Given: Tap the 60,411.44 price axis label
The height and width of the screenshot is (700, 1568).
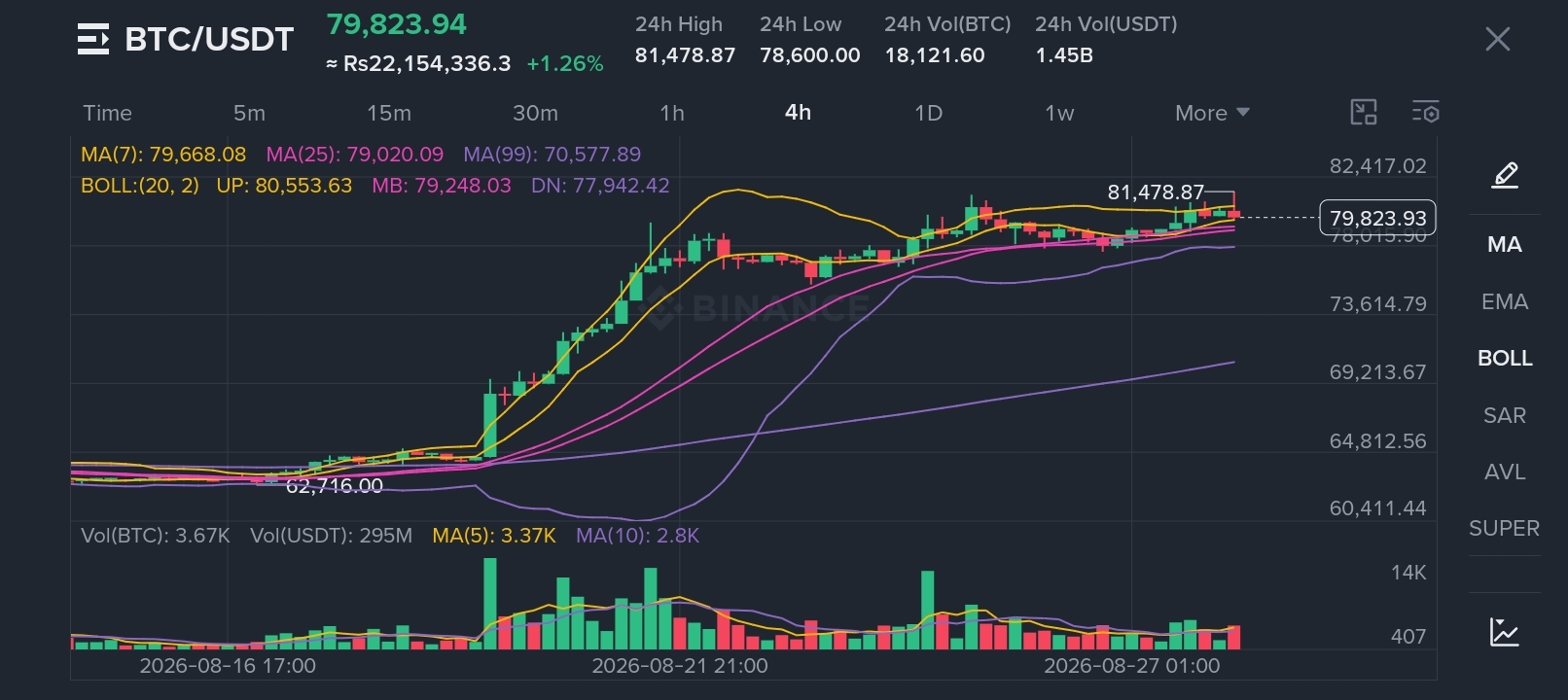Looking at the screenshot, I should point(1377,508).
